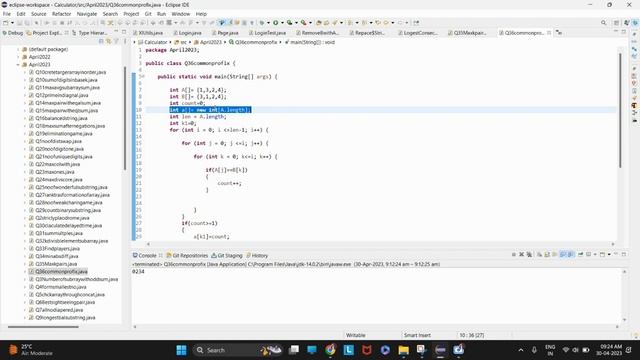Open the Refactor menu
Viewport: 640px width, 360px height.
pos(61,14)
